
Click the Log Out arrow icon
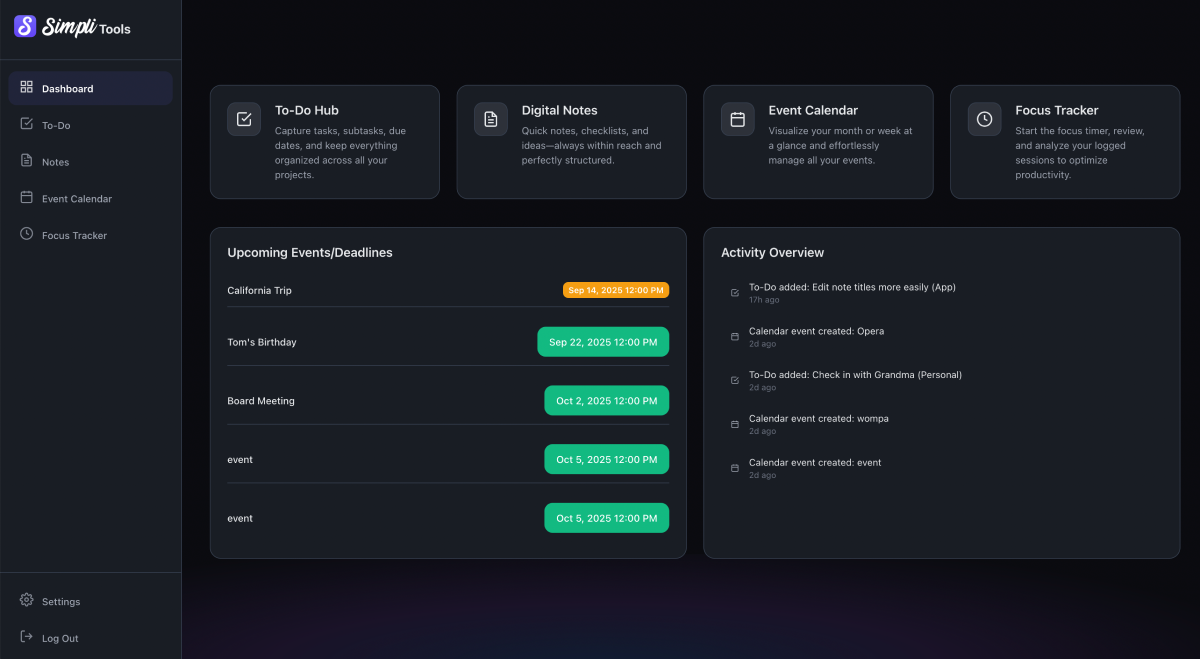pyautogui.click(x=27, y=637)
